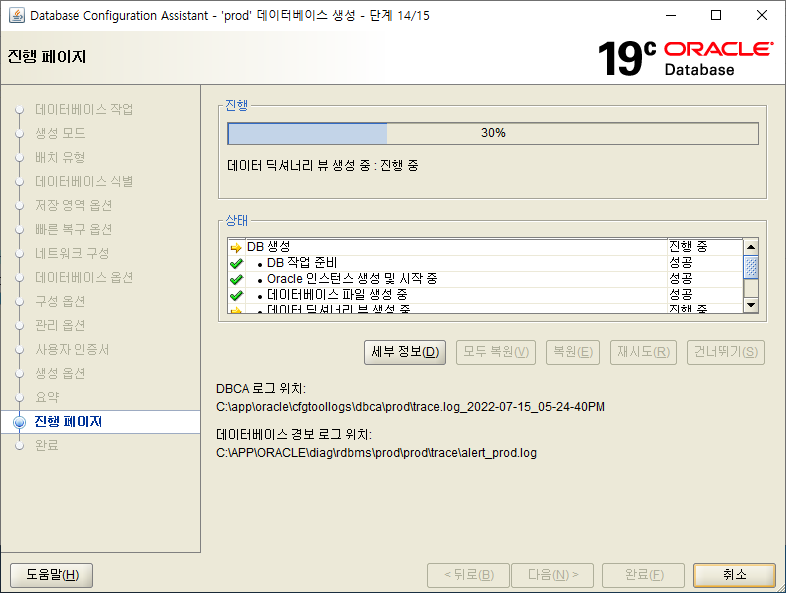Click green checkmark next to 데이터베이스 파일 생성 중
786x593 pixels.
coord(236,295)
